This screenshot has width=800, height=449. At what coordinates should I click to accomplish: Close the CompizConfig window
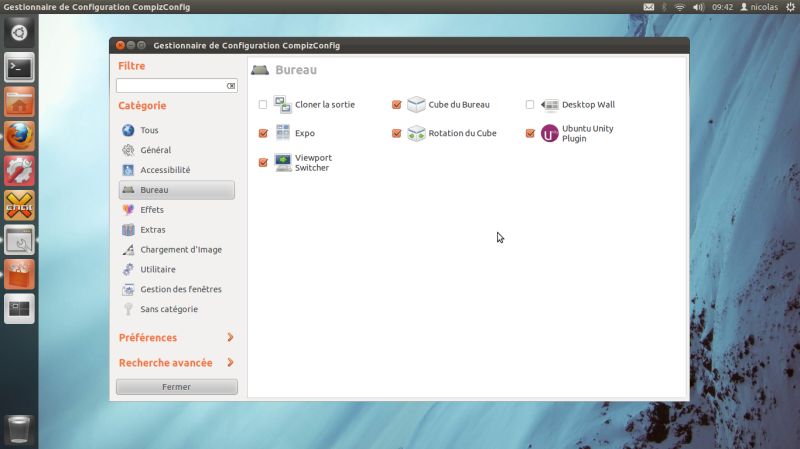(120, 45)
